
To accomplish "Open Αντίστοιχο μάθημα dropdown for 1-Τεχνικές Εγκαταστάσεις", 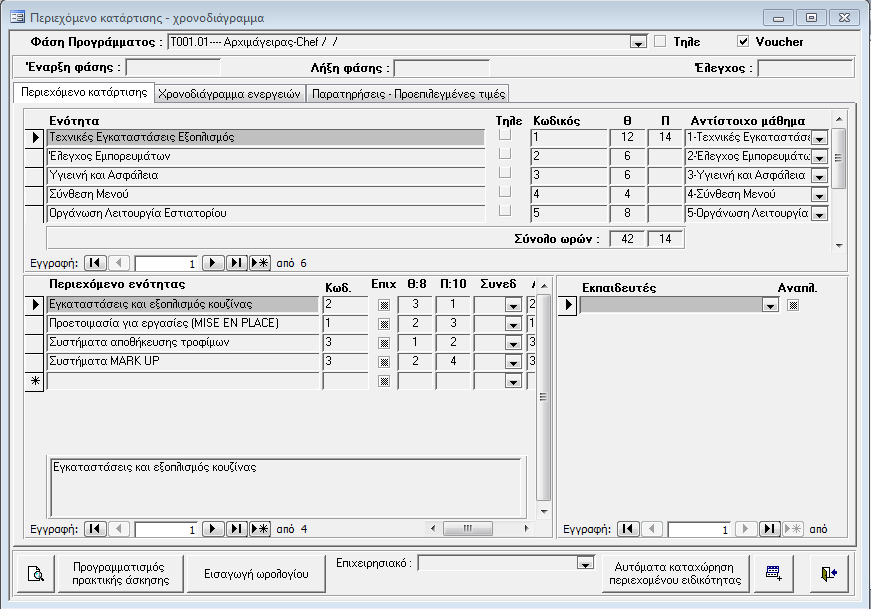I will coord(819,138).
